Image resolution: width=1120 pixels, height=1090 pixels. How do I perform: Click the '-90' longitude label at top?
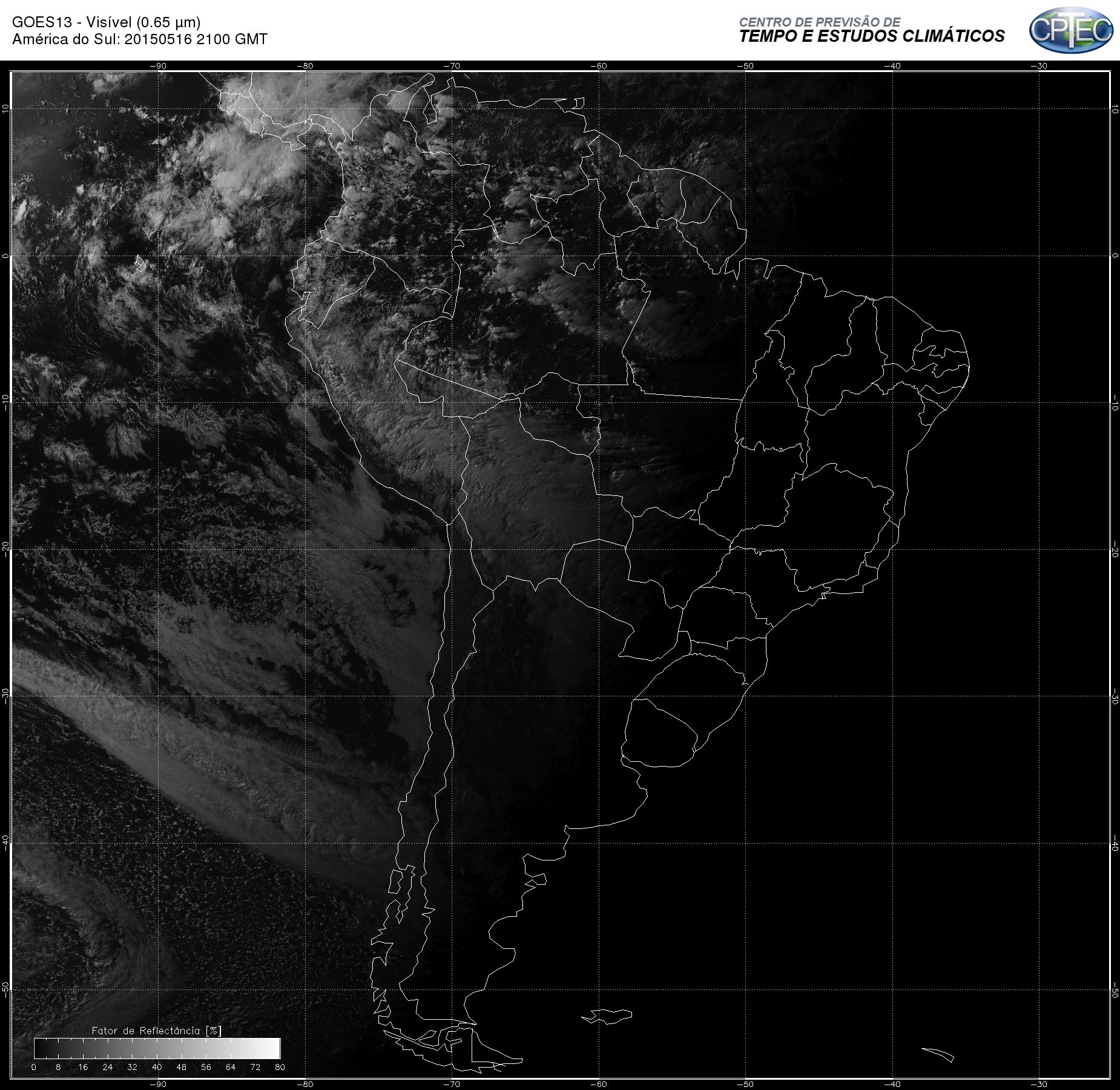[x=158, y=66]
